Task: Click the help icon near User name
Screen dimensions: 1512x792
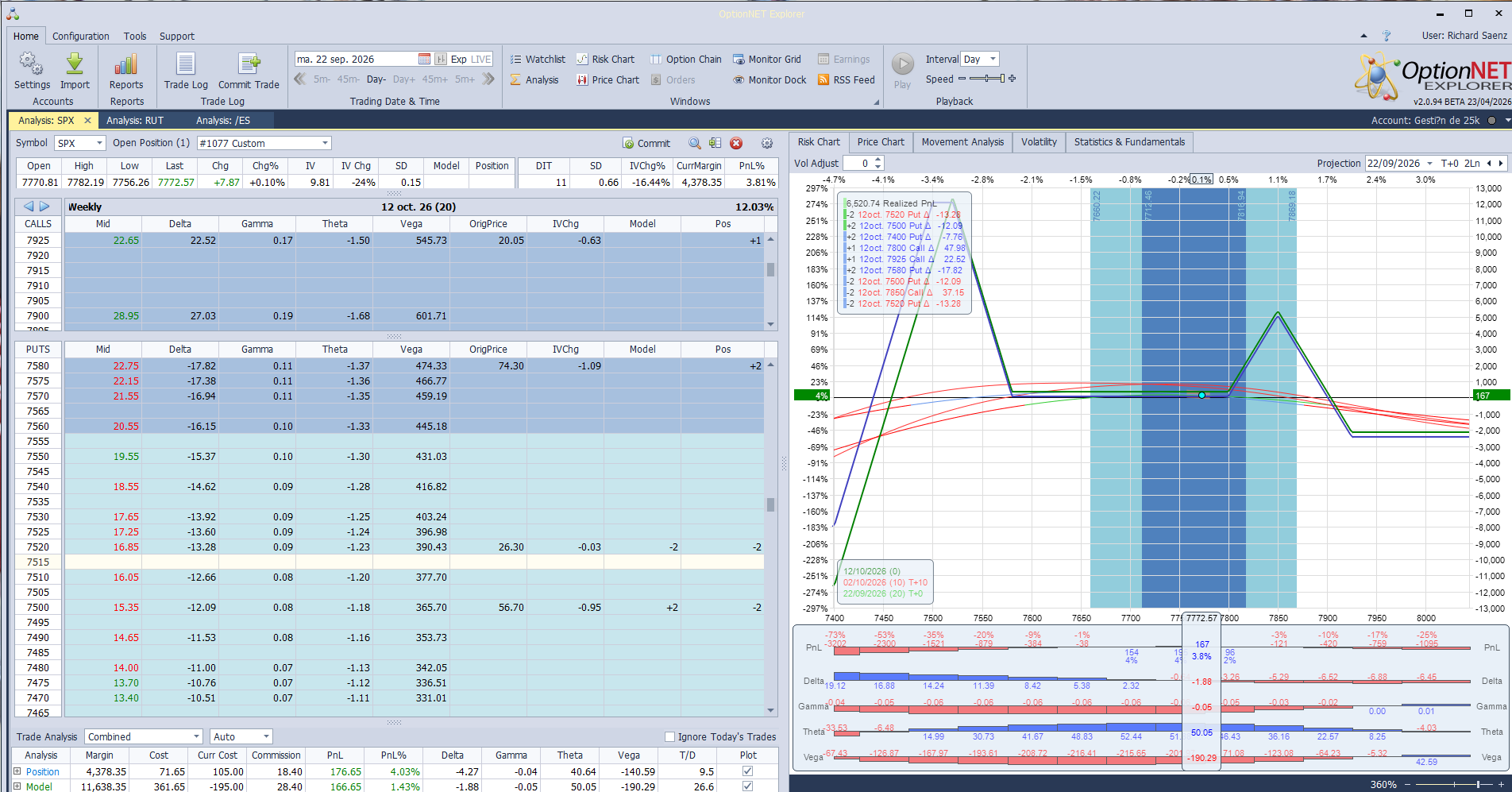Action: coord(1387,36)
